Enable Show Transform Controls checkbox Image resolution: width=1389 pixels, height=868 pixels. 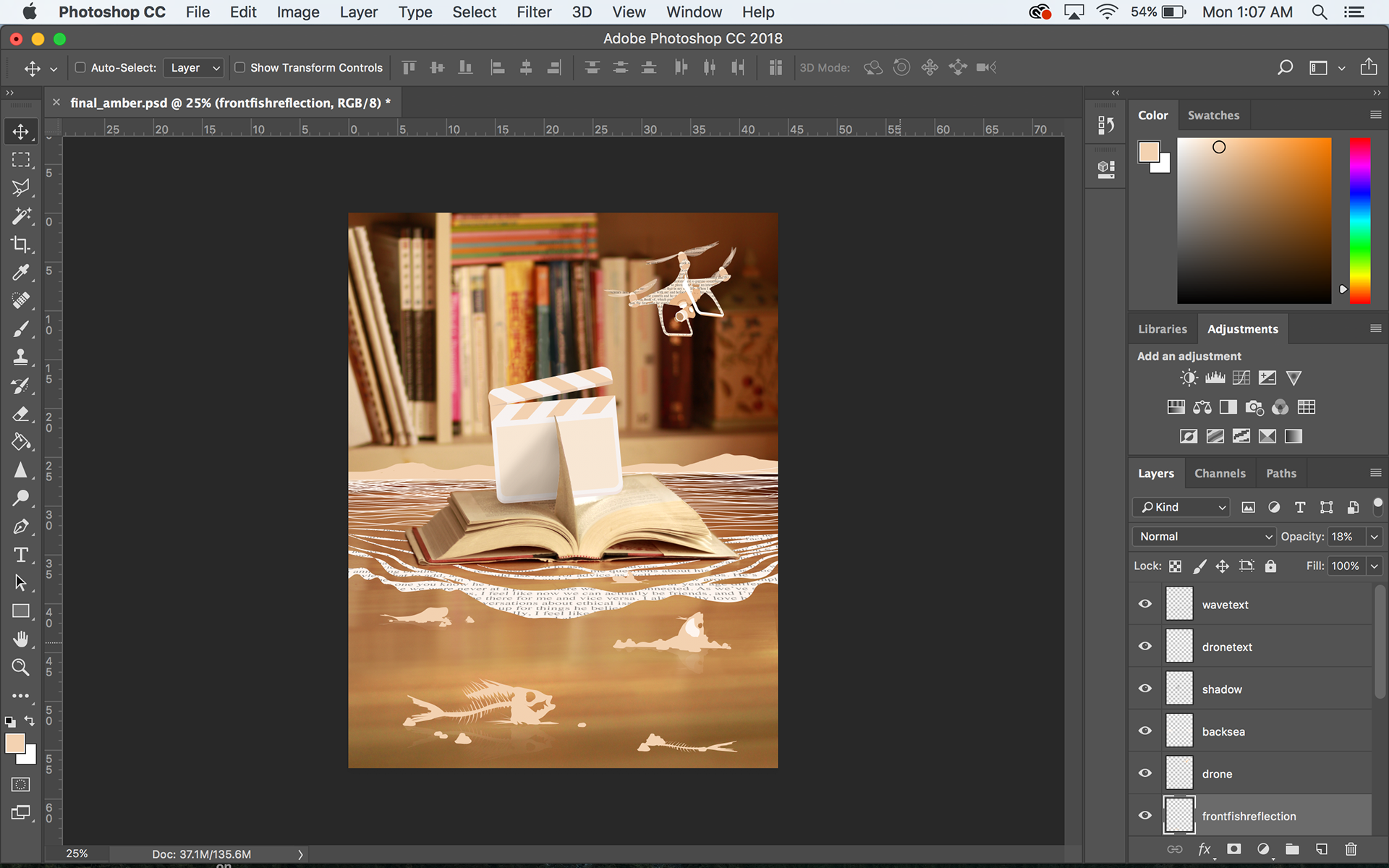(x=239, y=67)
